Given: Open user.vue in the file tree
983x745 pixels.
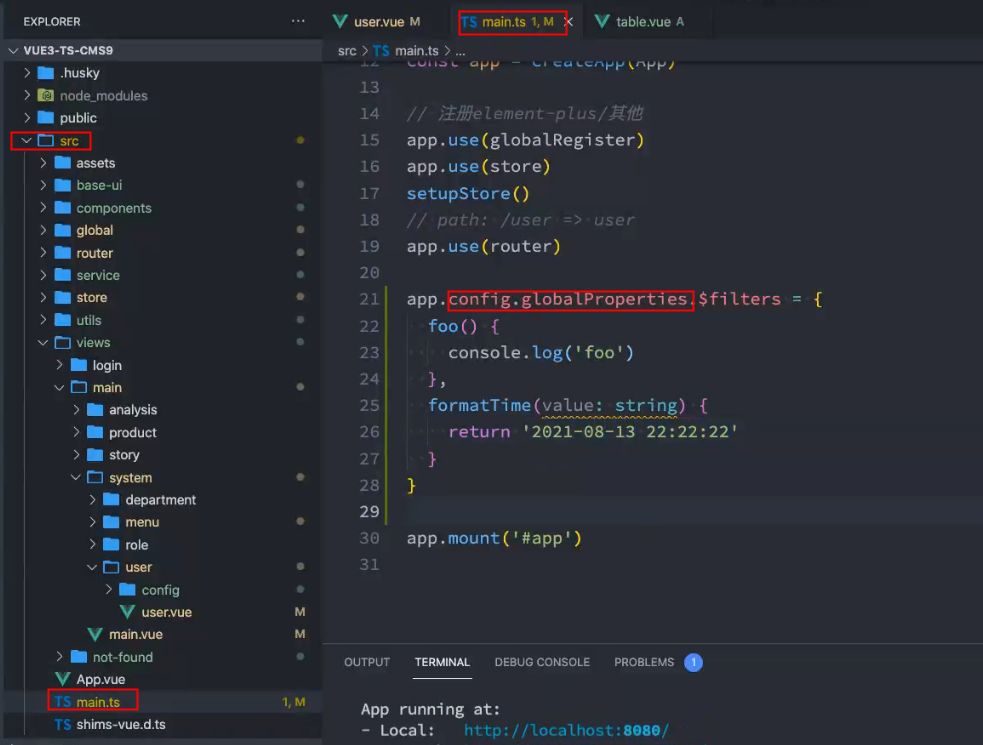Looking at the screenshot, I should [163, 612].
